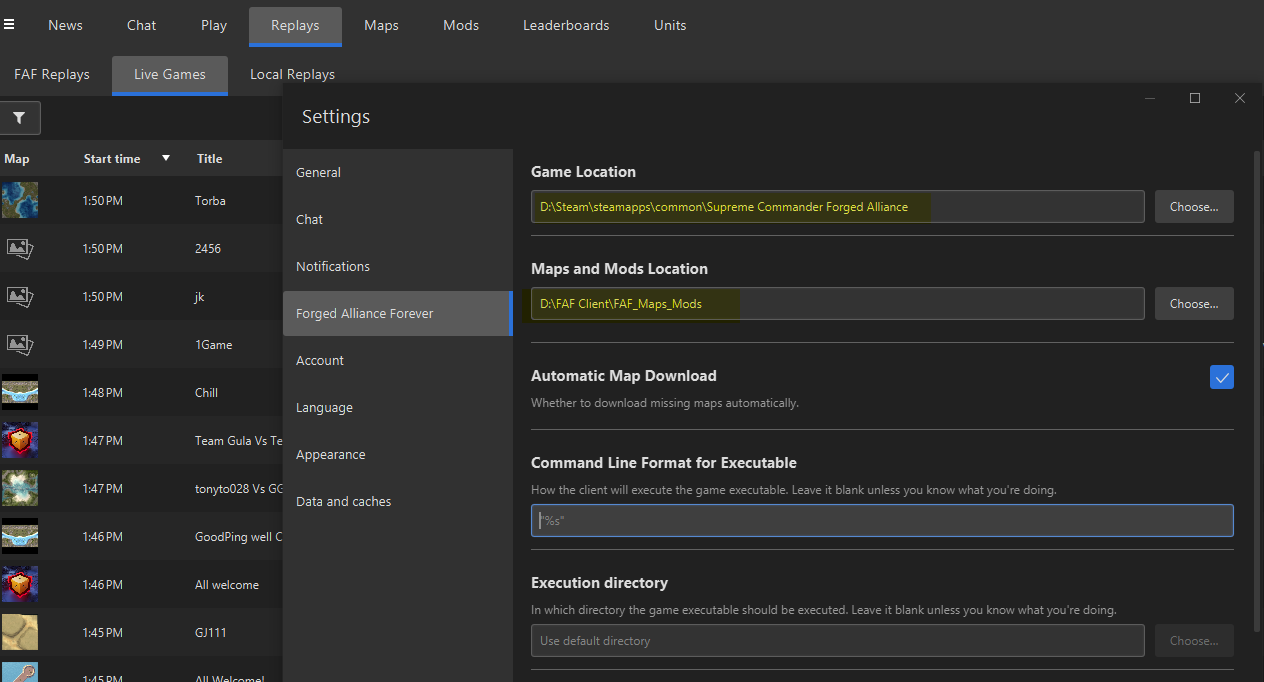Screen dimensions: 1264x682
Task: Open General settings category
Action: pos(398,172)
